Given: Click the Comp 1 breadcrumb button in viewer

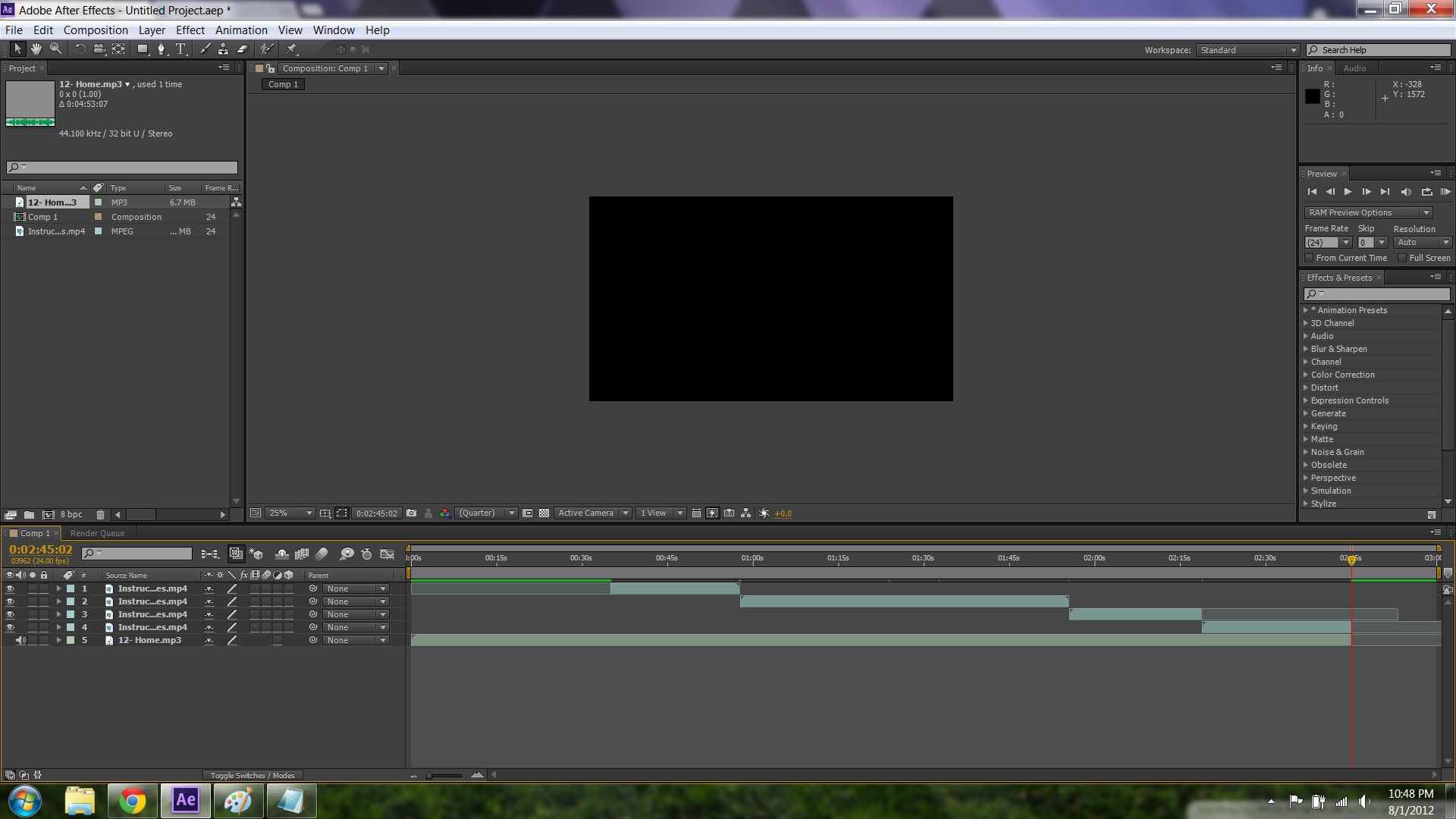Looking at the screenshot, I should [283, 84].
